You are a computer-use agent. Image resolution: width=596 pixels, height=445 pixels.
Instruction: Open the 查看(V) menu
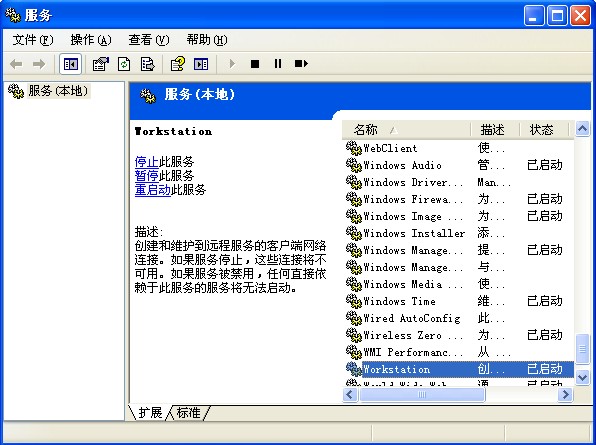149,40
